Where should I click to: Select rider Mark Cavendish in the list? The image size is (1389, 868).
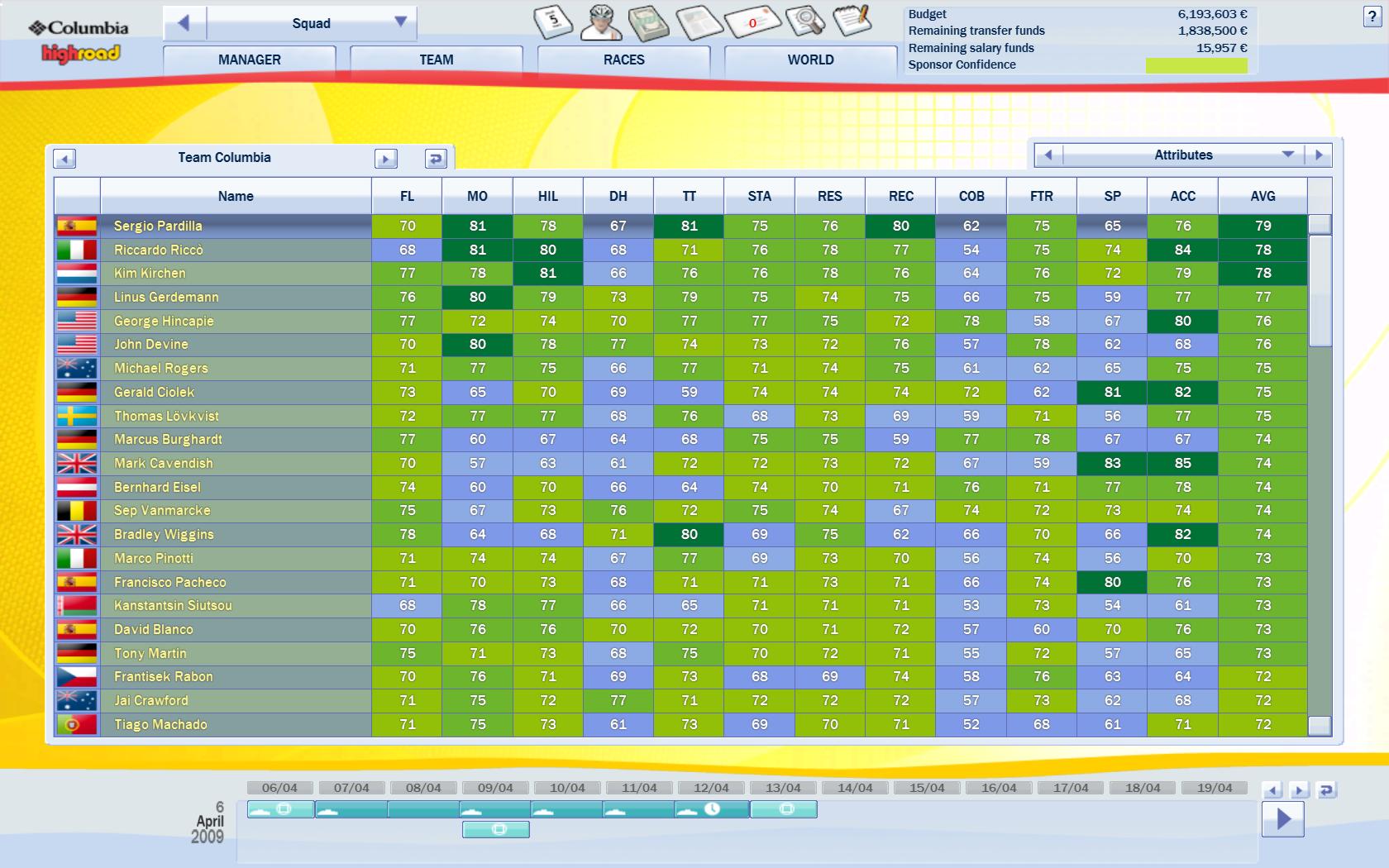click(x=164, y=463)
